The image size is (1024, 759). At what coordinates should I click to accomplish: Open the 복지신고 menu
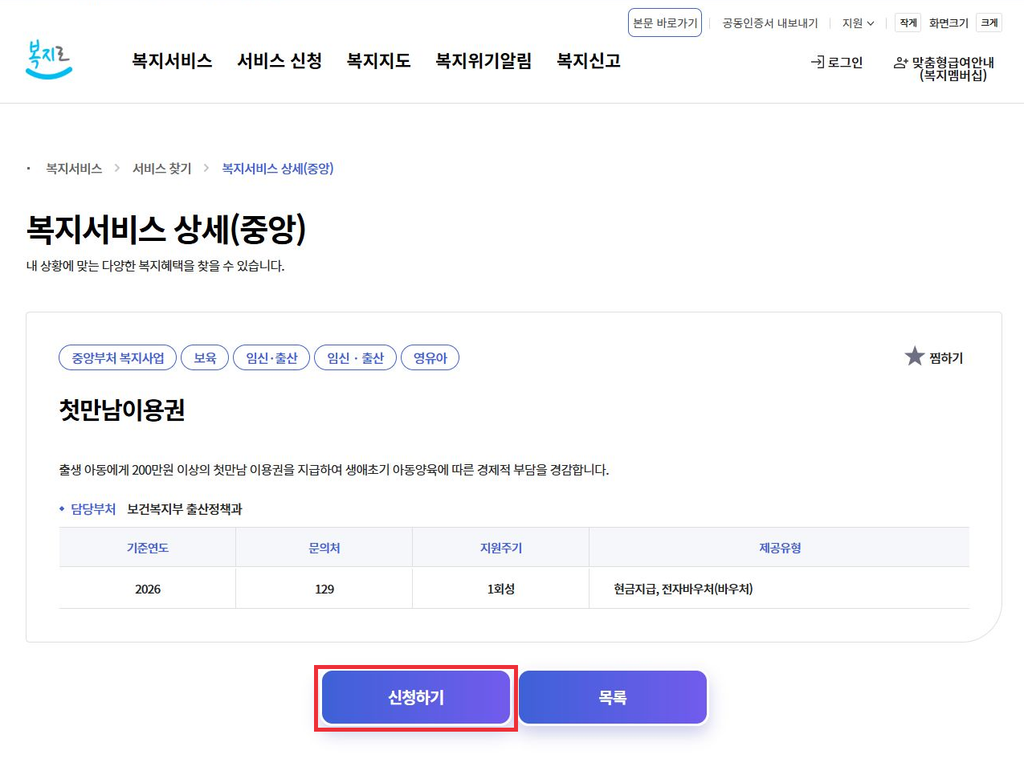pos(588,61)
